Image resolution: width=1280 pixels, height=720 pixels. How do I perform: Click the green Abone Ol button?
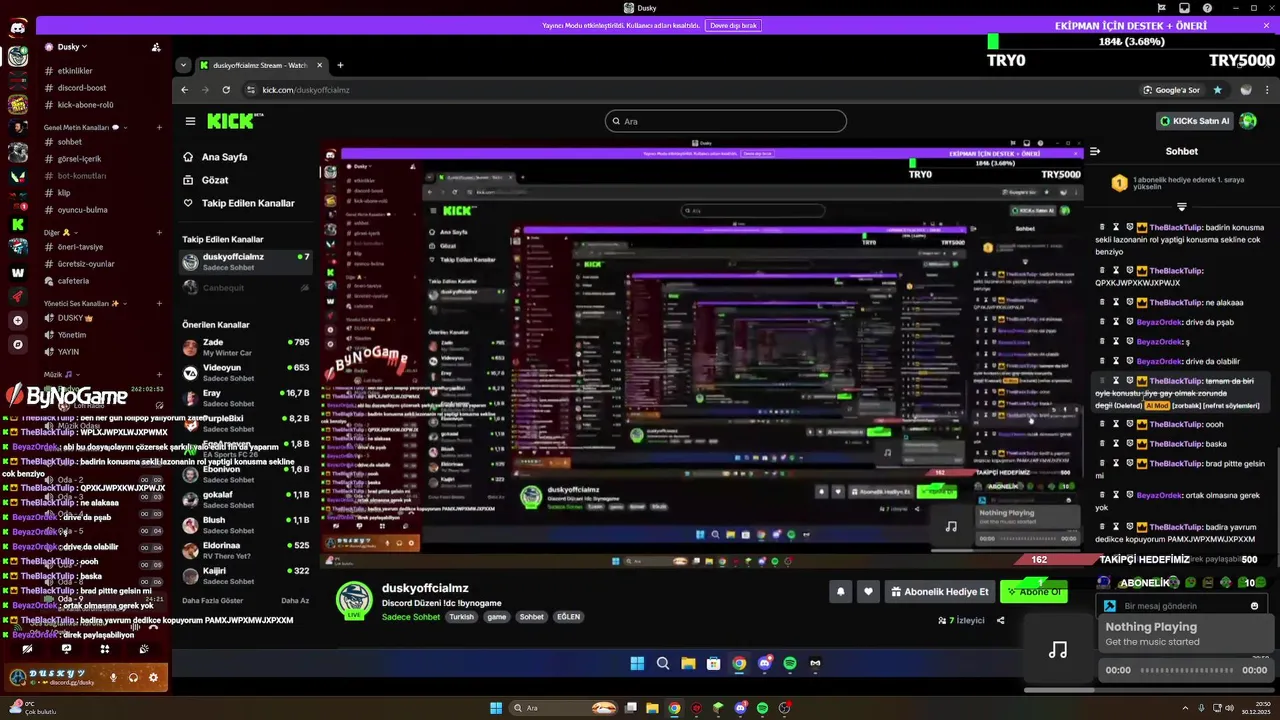pos(1034,592)
